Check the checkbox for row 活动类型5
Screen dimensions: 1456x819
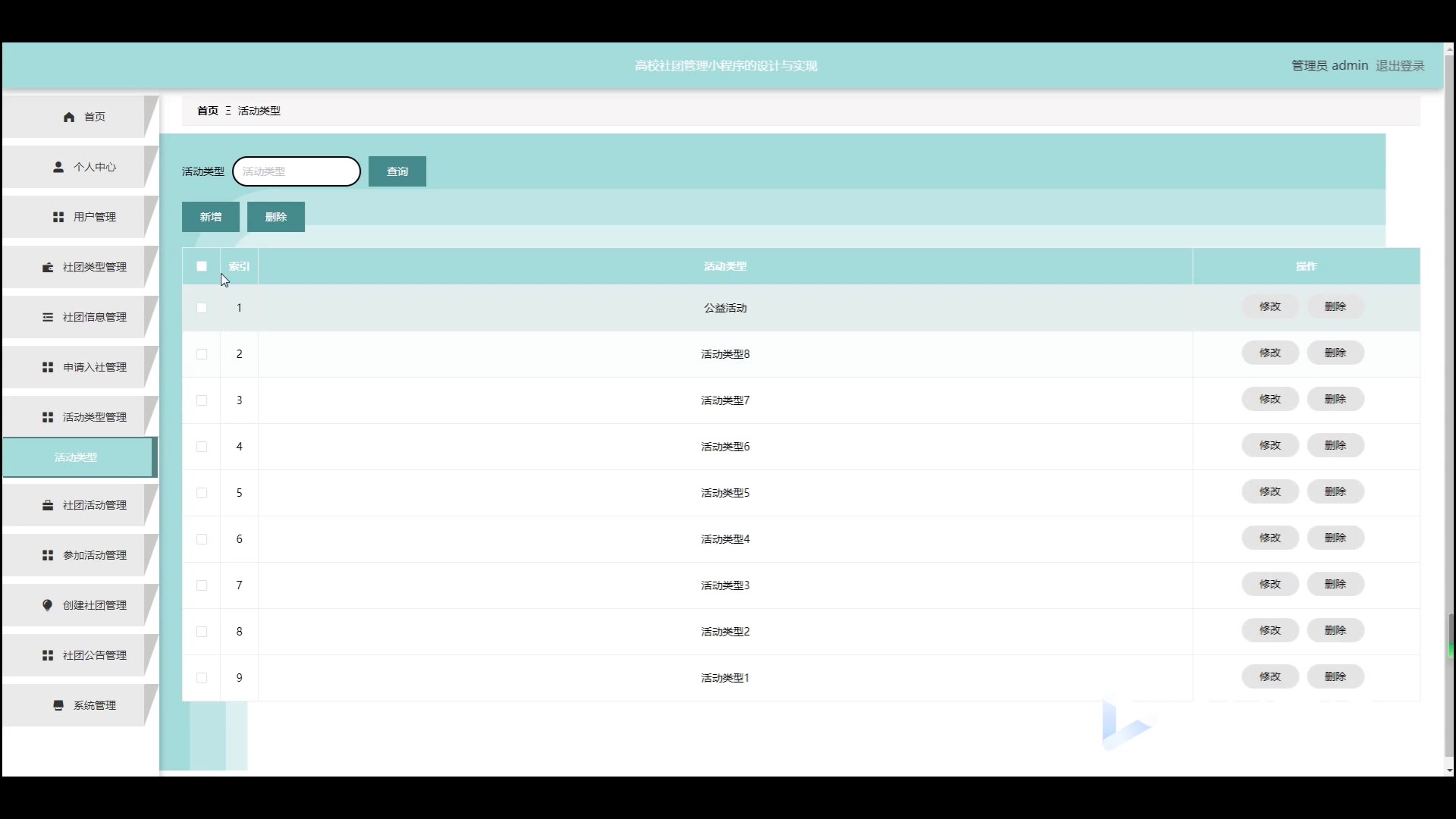pos(202,493)
